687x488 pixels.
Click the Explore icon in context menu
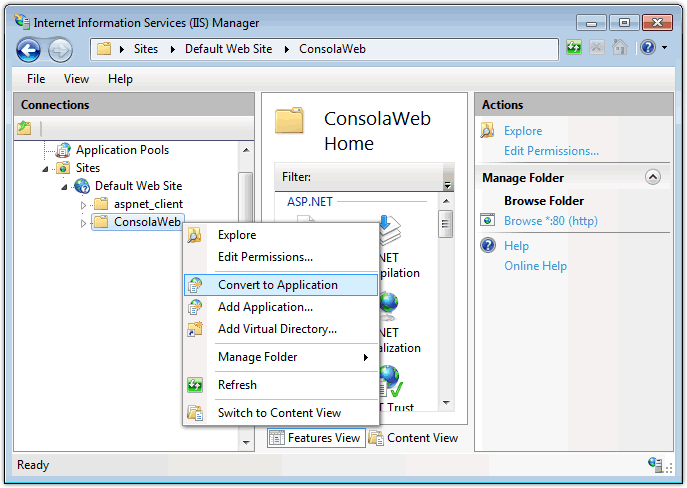click(194, 235)
